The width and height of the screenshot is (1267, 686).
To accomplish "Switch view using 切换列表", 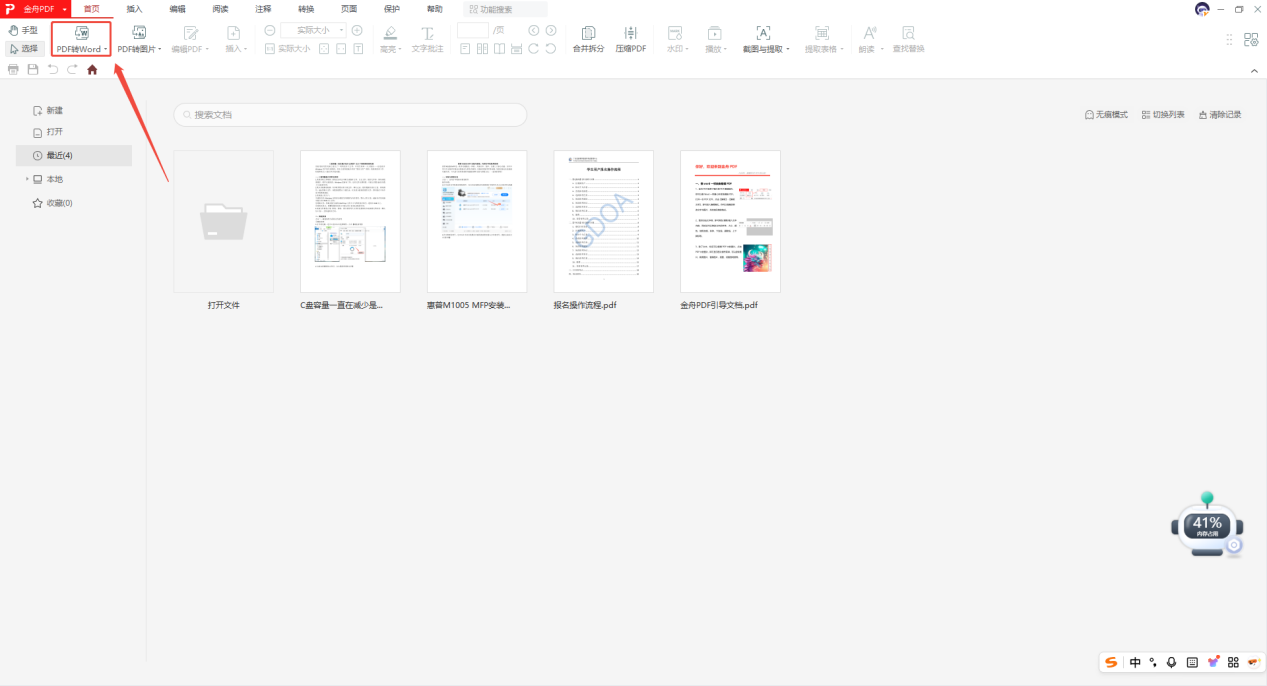I will pyautogui.click(x=1162, y=115).
